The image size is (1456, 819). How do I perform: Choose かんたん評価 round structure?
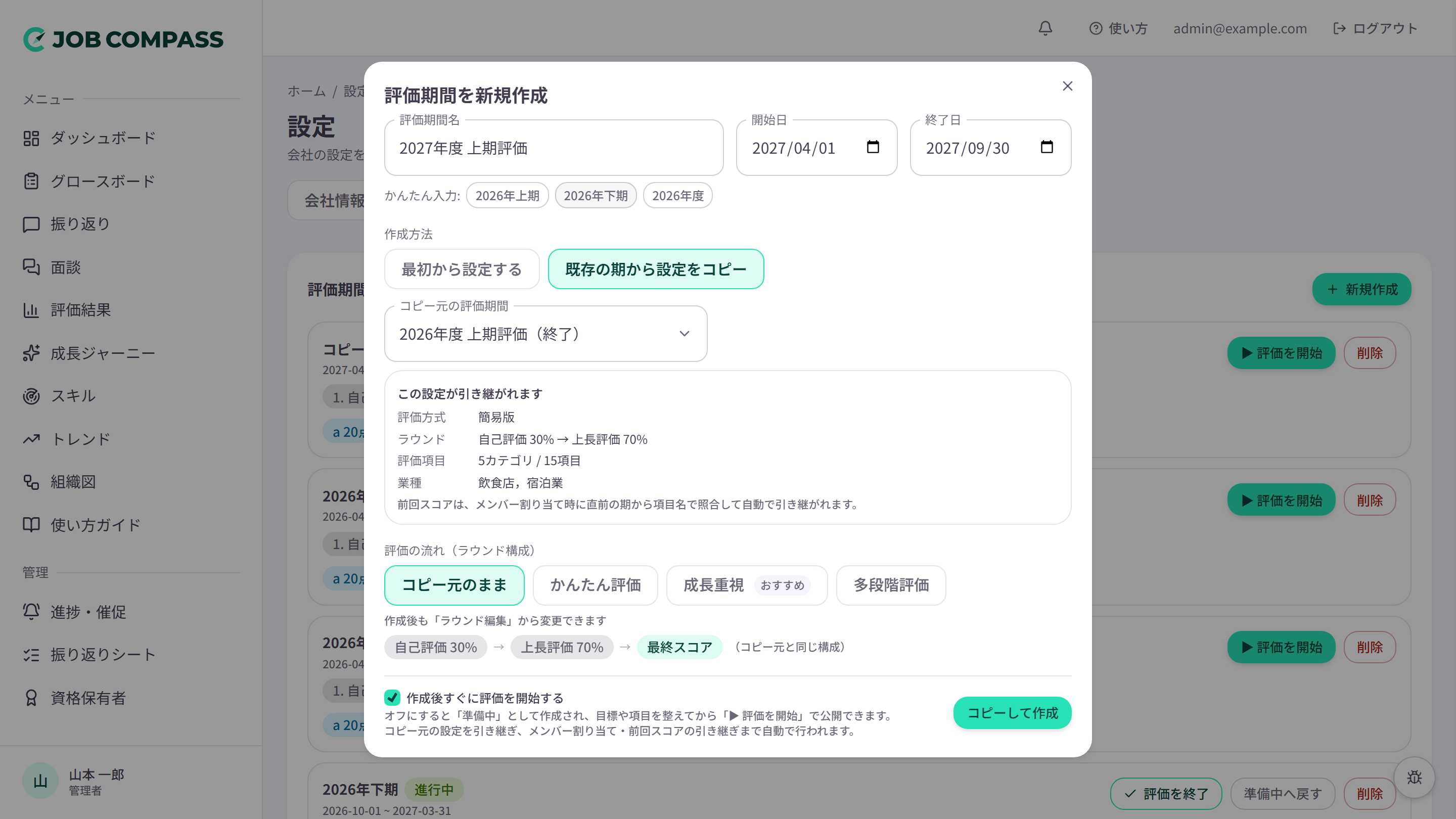point(595,585)
